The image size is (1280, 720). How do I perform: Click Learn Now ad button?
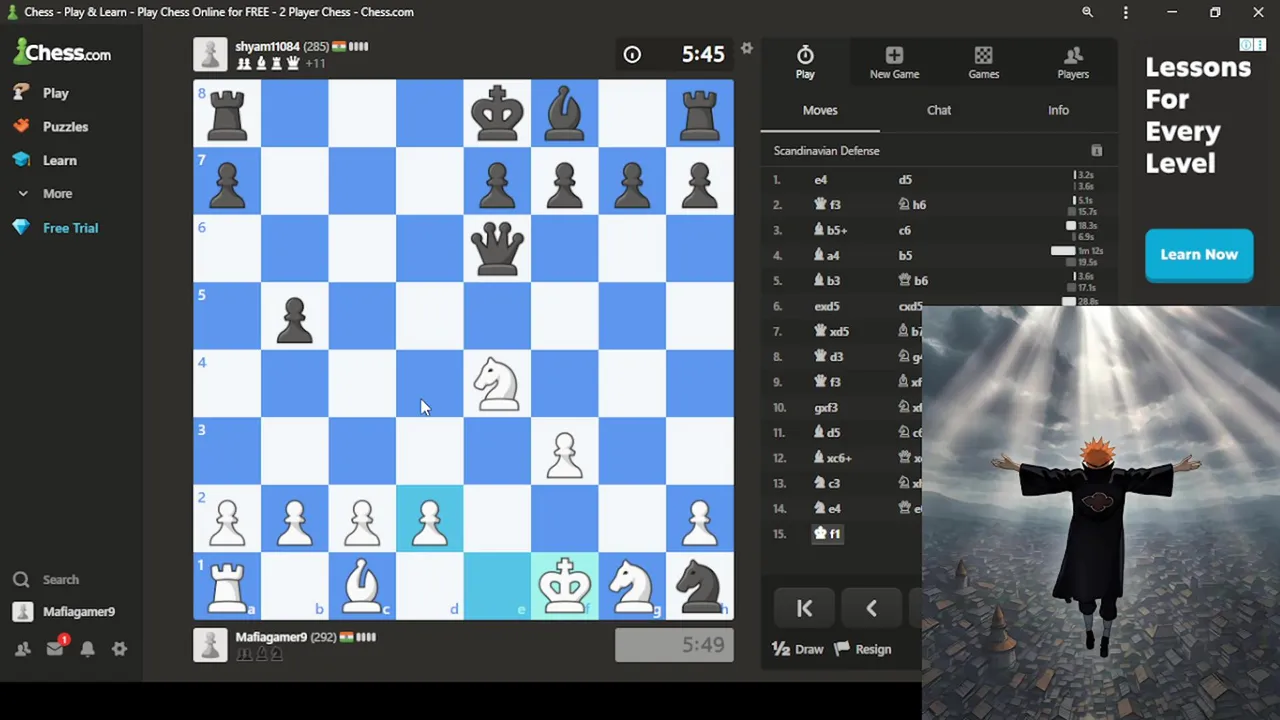pyautogui.click(x=1199, y=254)
